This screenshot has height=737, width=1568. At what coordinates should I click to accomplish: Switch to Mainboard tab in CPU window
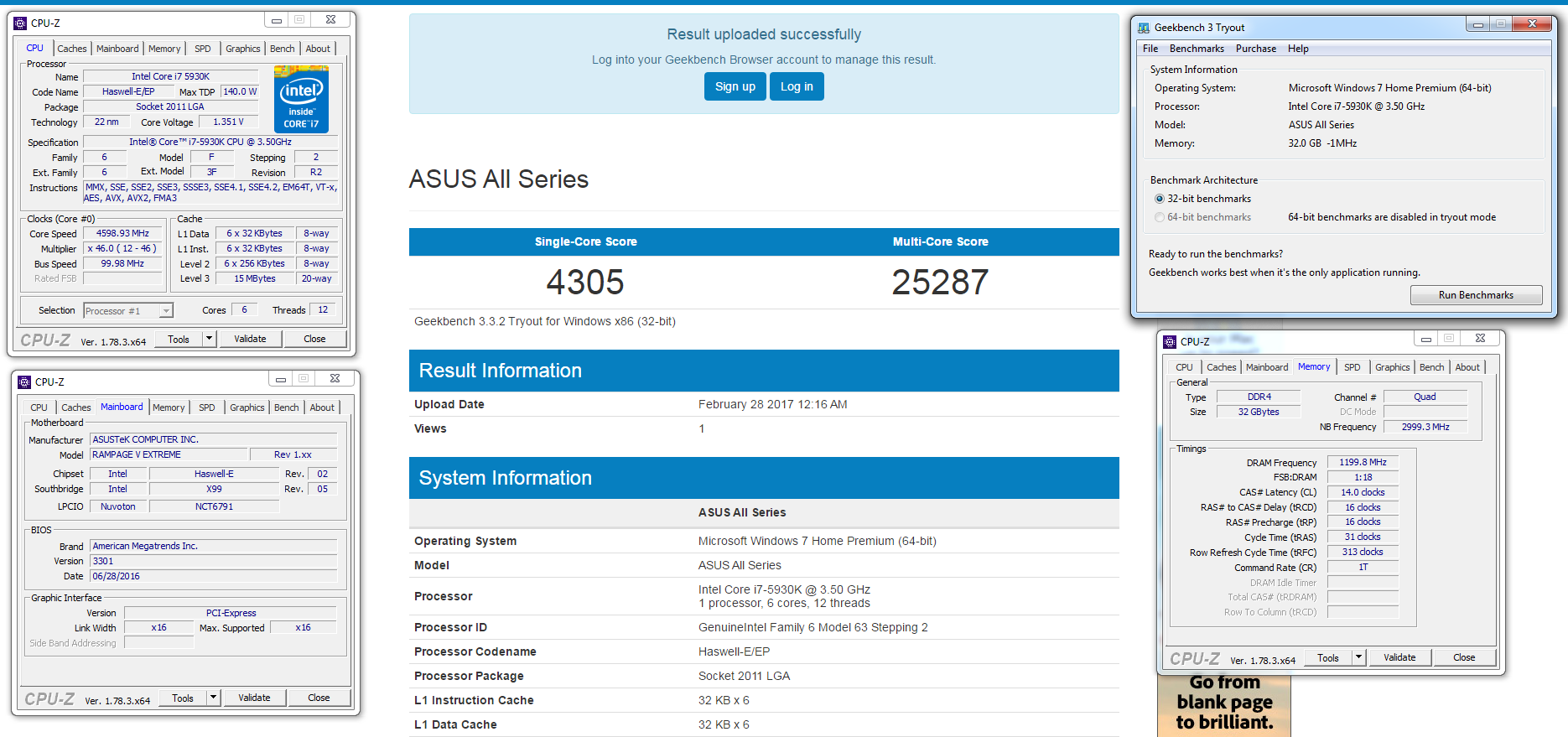click(117, 49)
